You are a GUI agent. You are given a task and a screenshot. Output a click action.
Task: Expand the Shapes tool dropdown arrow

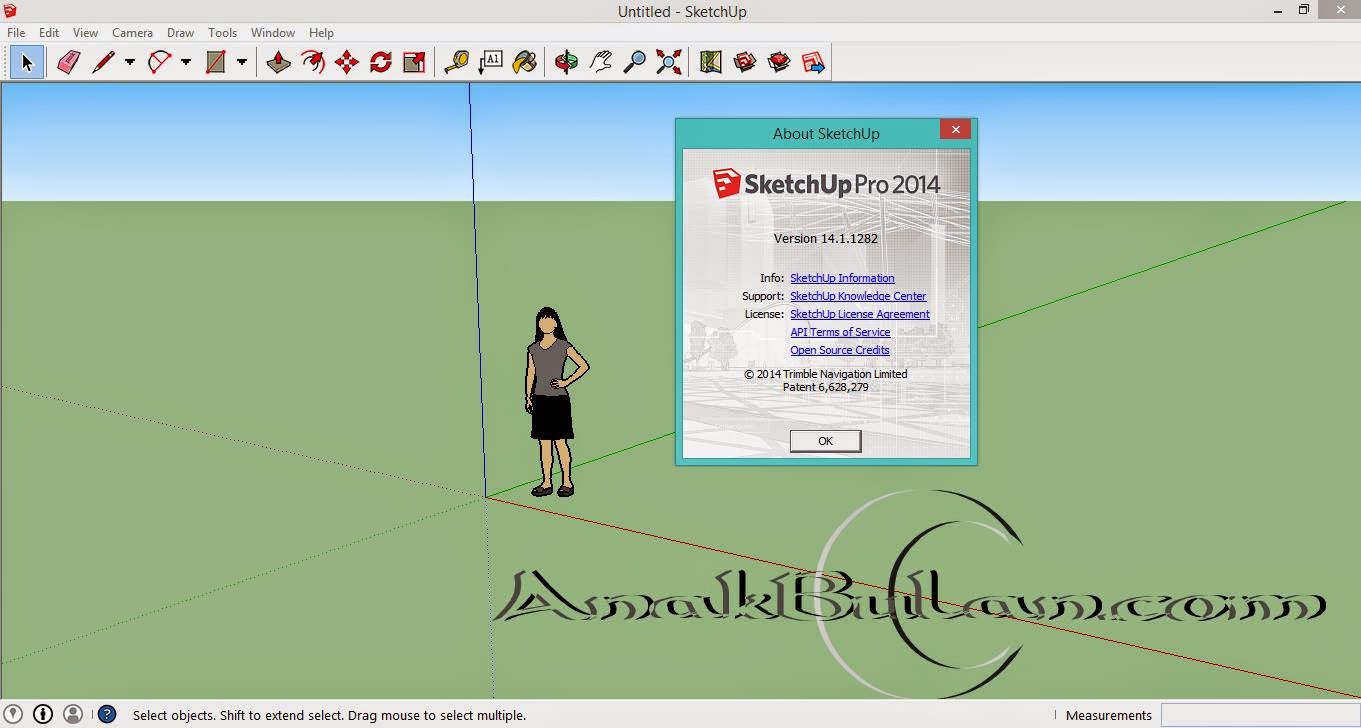[x=242, y=63]
